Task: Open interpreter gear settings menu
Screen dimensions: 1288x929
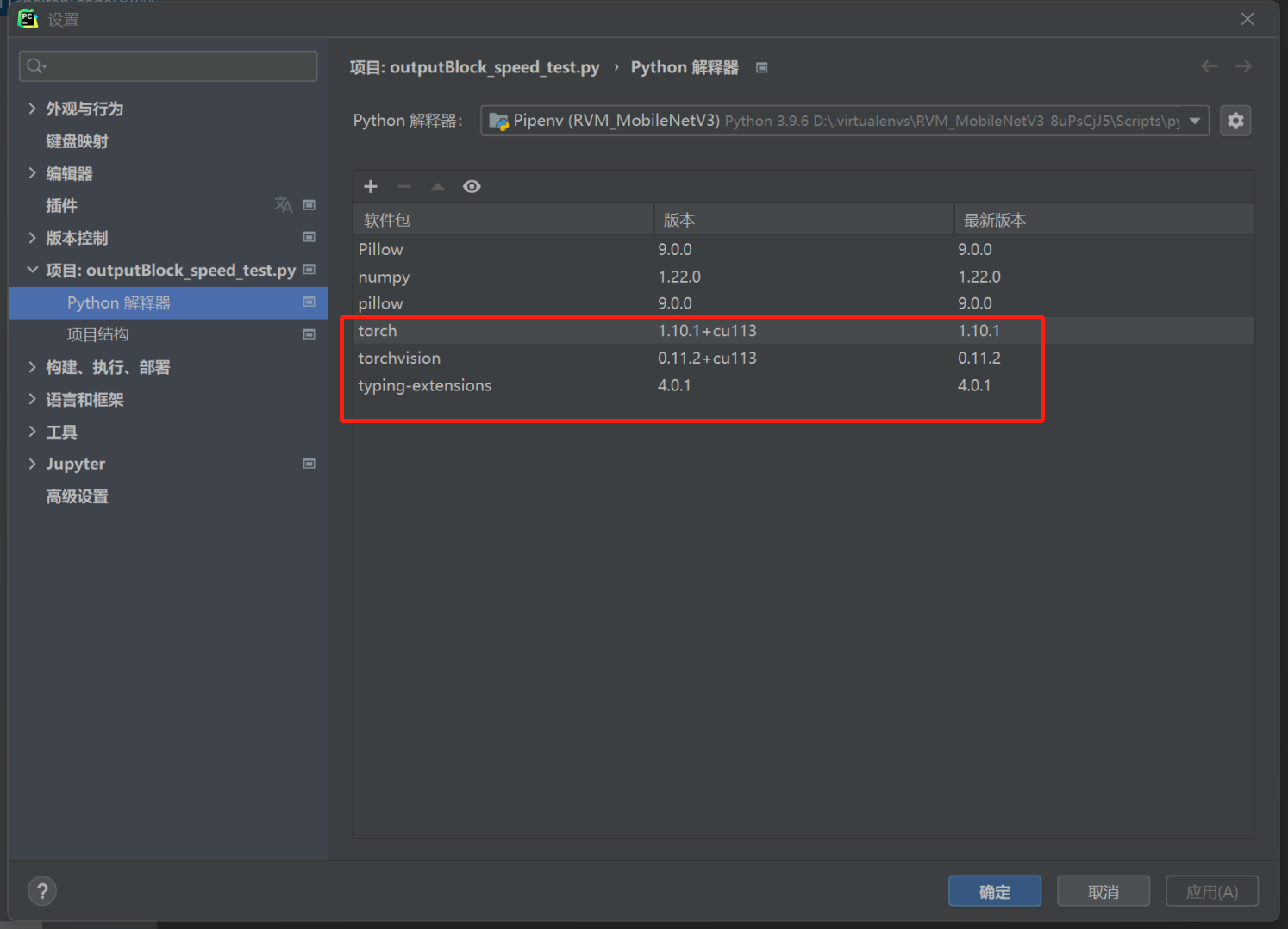Action: [x=1235, y=121]
